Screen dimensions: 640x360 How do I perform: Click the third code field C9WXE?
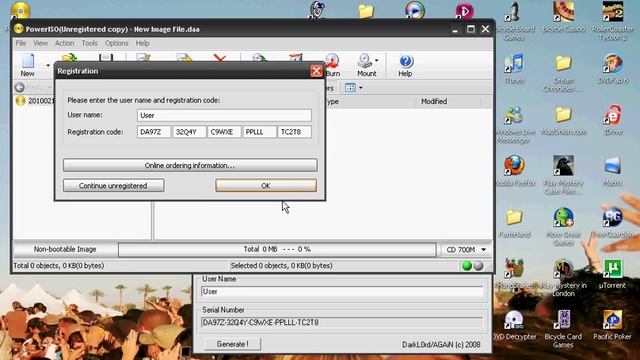(x=224, y=132)
